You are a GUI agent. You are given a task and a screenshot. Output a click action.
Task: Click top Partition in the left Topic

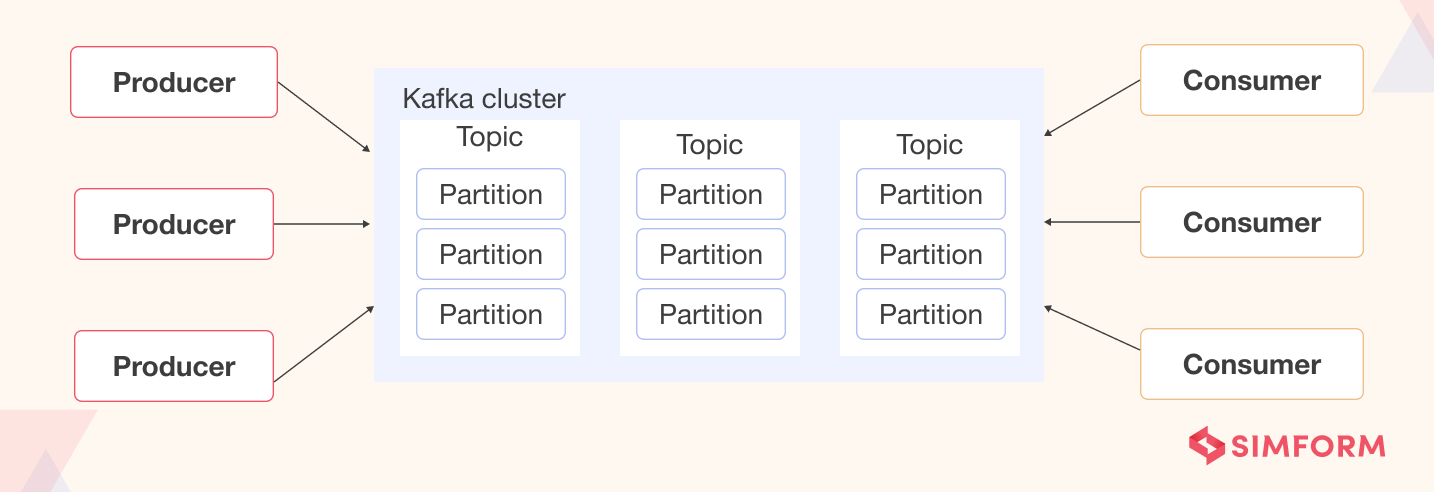tap(491, 194)
